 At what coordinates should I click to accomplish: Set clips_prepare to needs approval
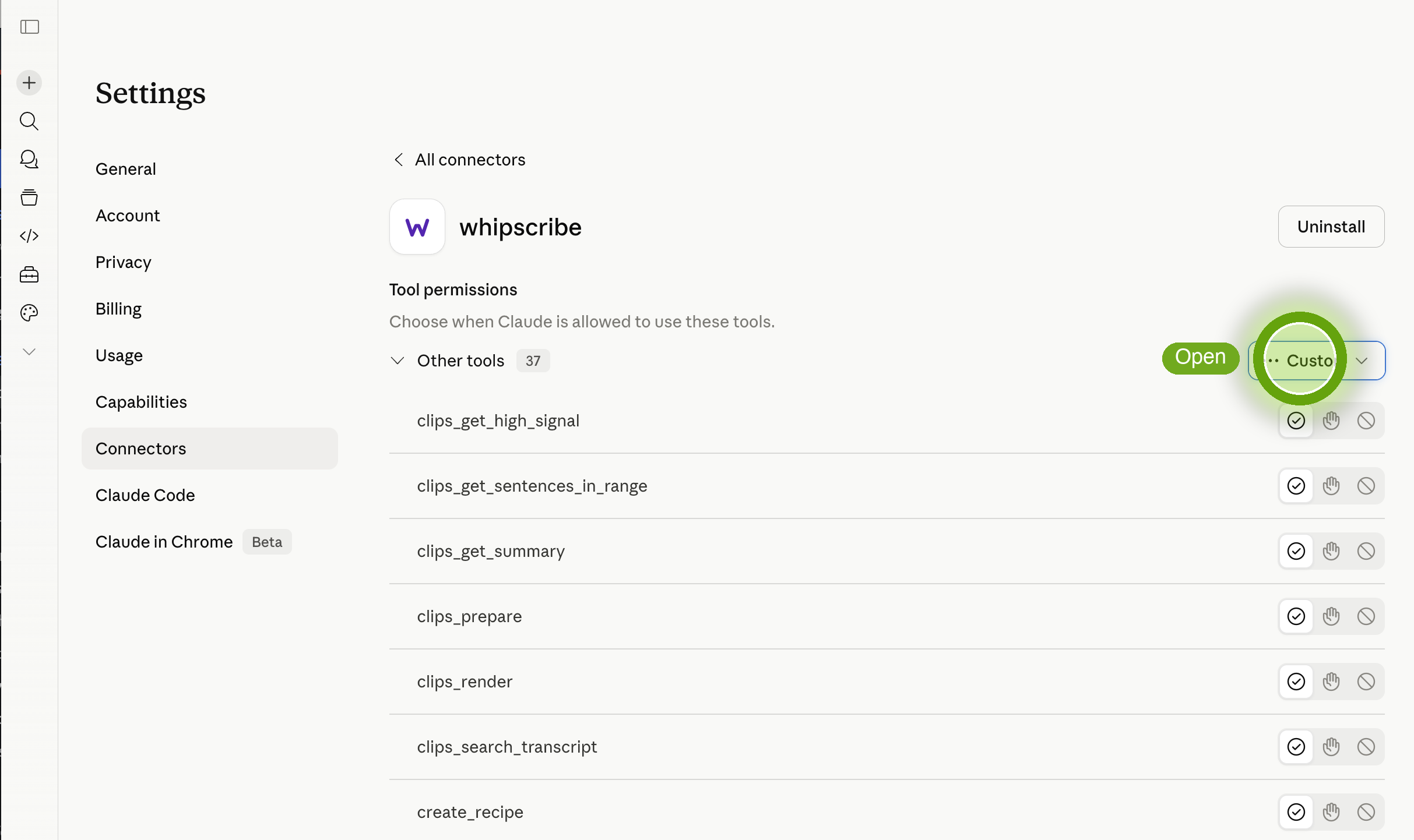coord(1331,616)
